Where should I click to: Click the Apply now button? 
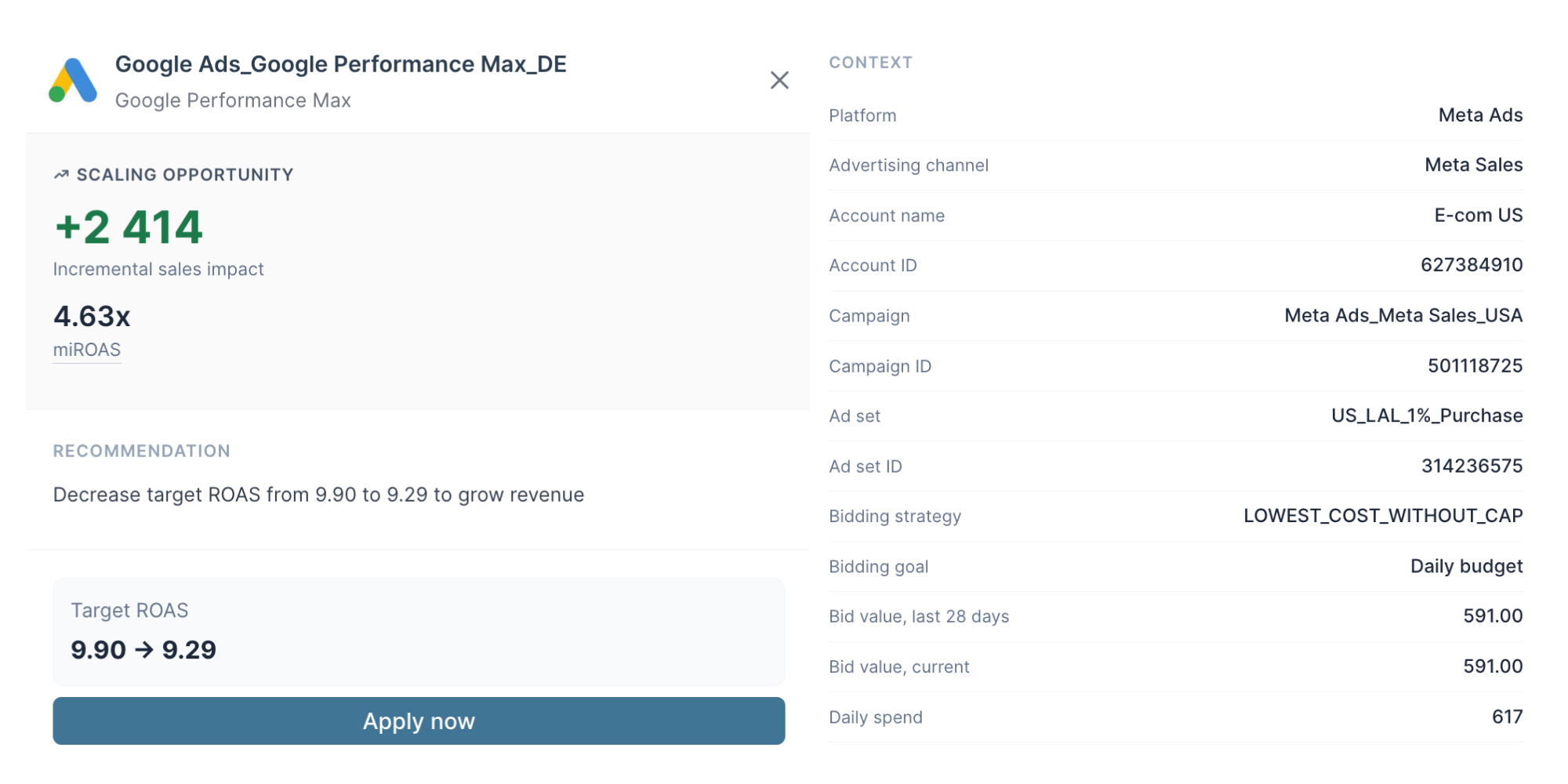point(419,720)
